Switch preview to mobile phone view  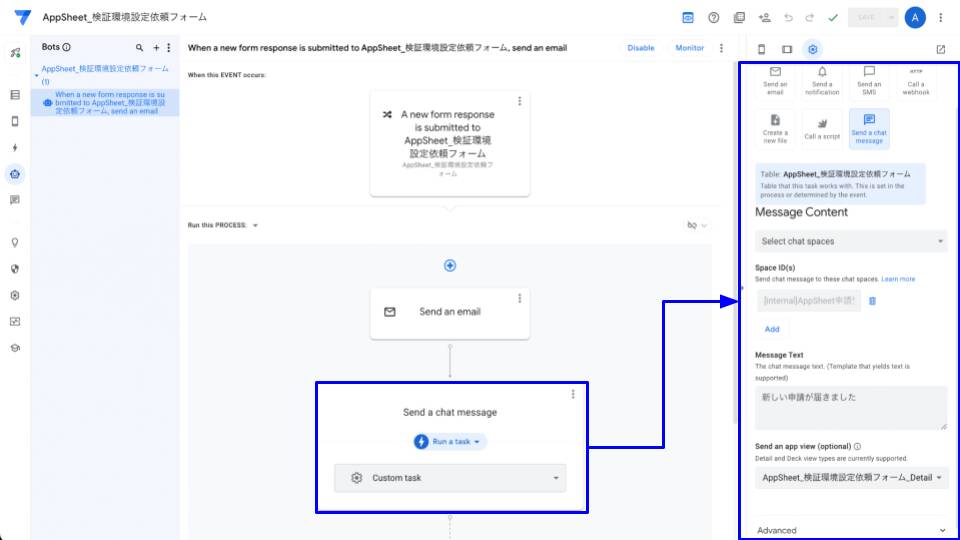pyautogui.click(x=762, y=49)
